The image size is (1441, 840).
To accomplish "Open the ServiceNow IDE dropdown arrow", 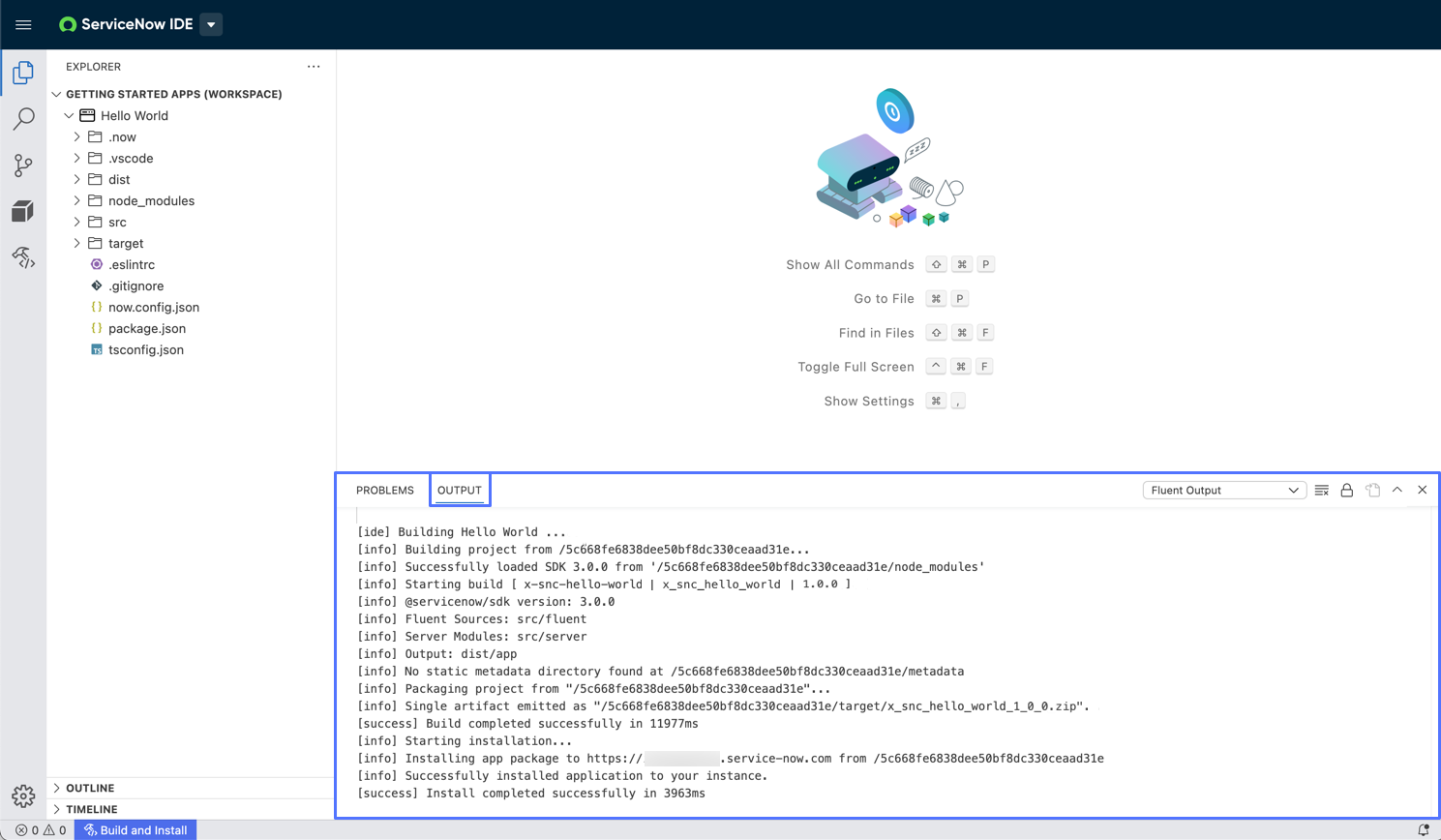I will coord(211,24).
